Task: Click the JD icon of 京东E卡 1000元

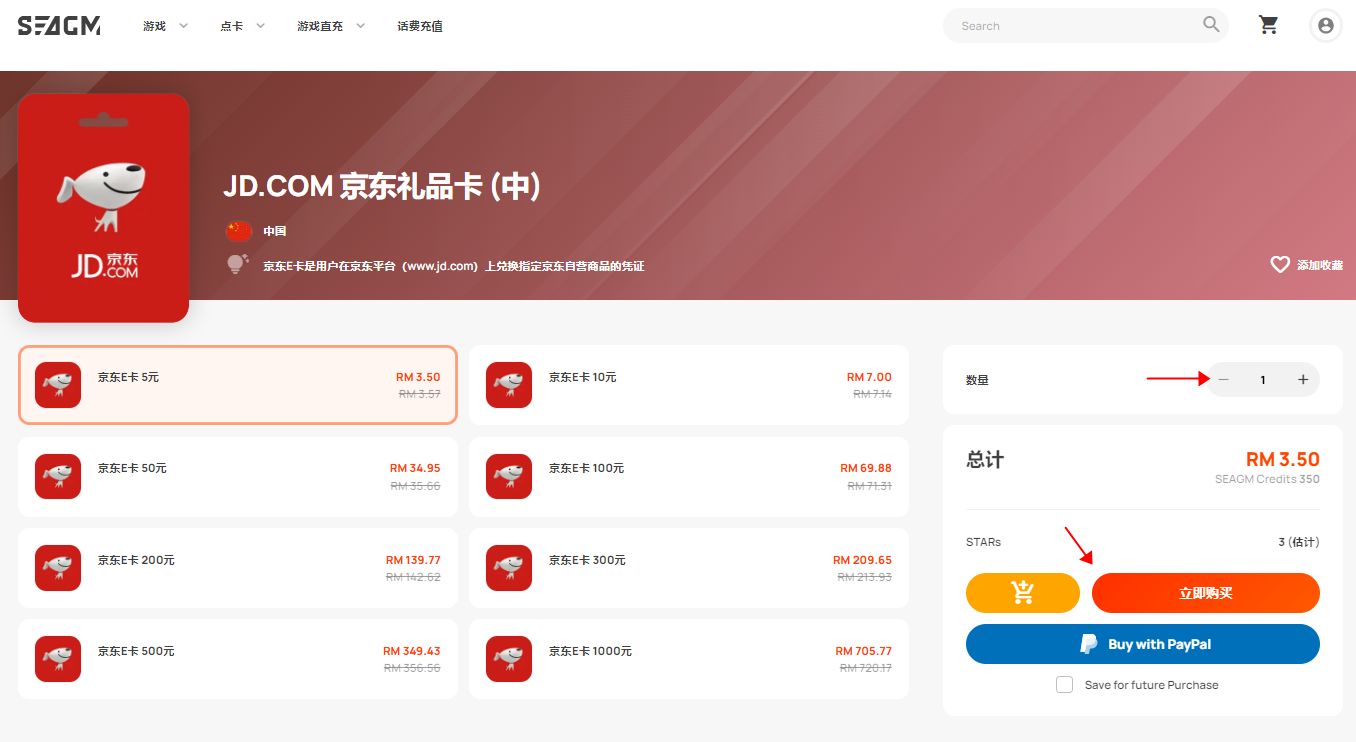Action: [509, 659]
